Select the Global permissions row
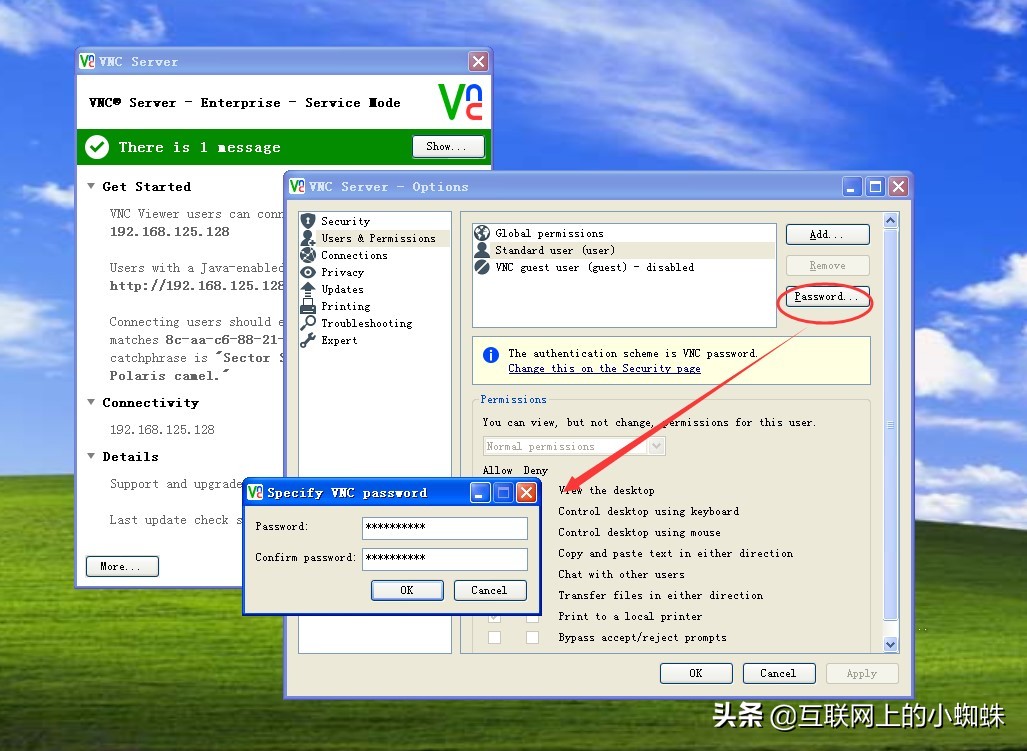The image size is (1027, 751). click(624, 233)
